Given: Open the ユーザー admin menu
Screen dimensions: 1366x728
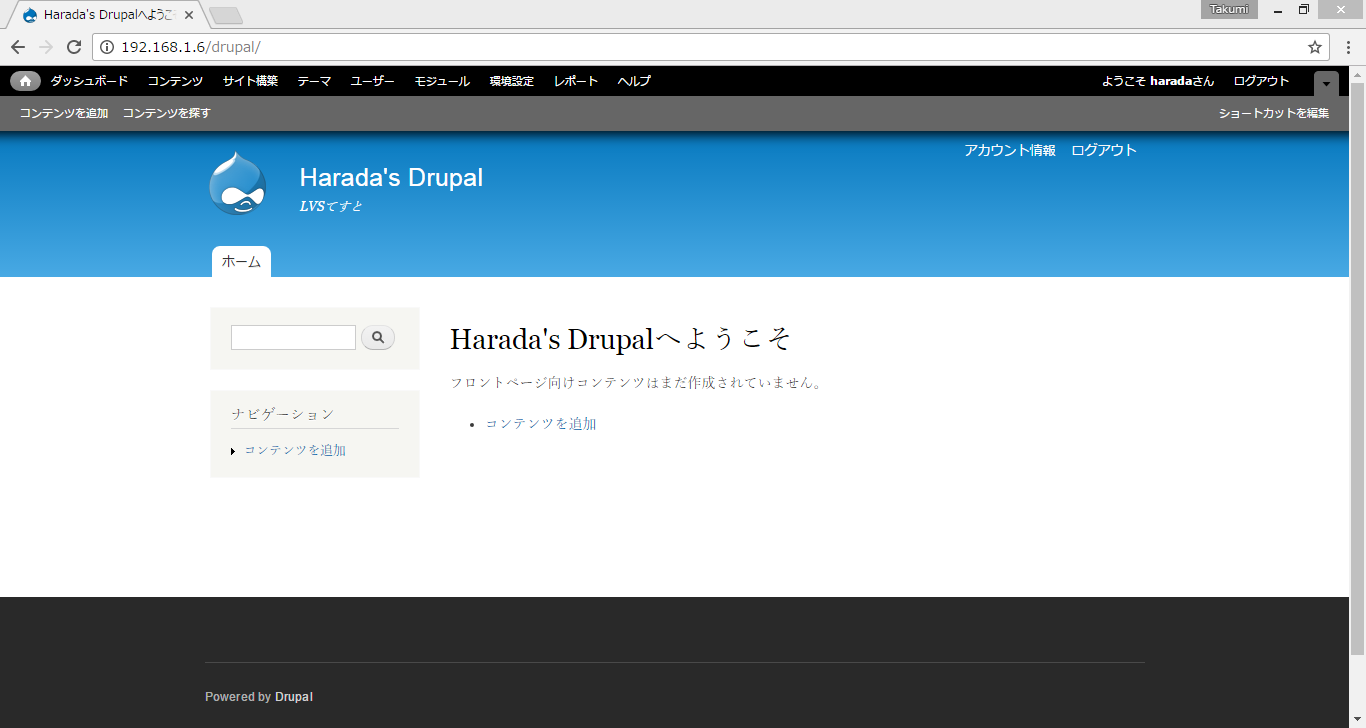Looking at the screenshot, I should coord(372,81).
